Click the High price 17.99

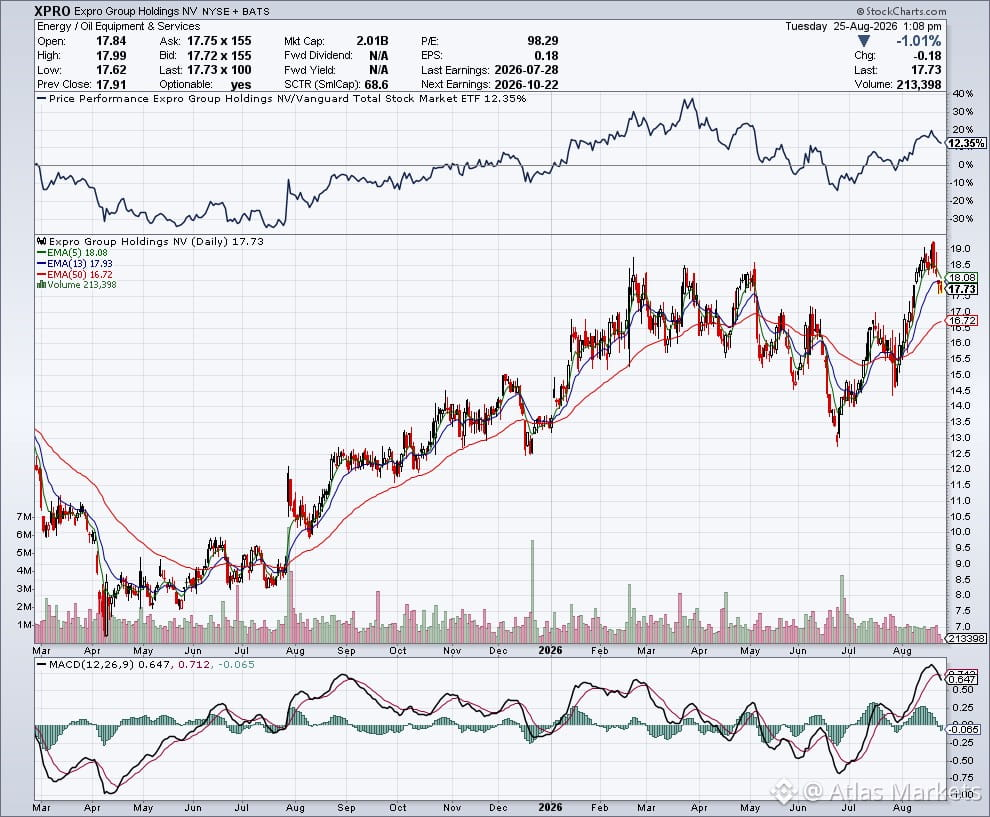coord(111,56)
